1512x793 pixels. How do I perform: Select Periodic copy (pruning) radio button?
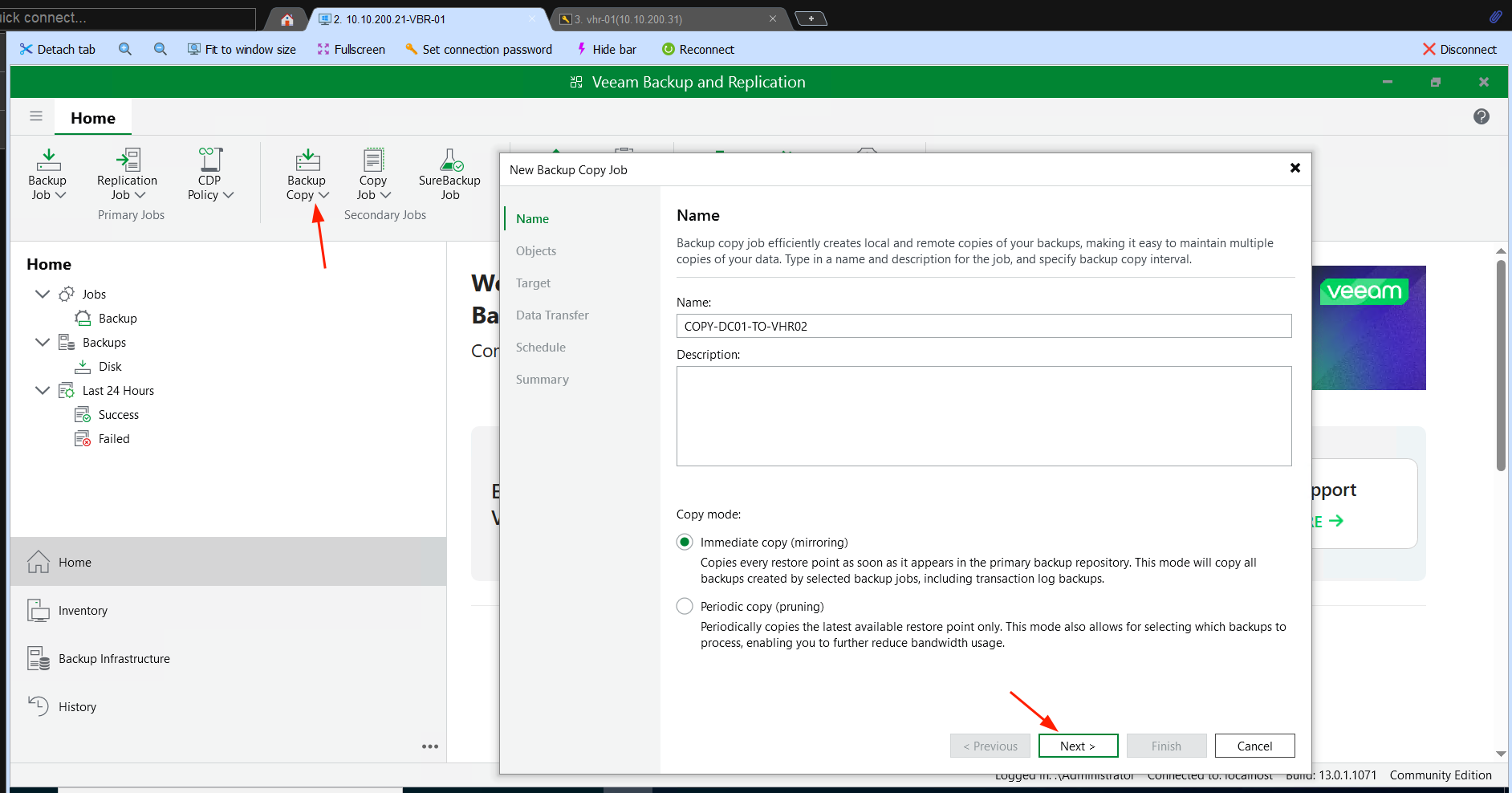tap(685, 607)
